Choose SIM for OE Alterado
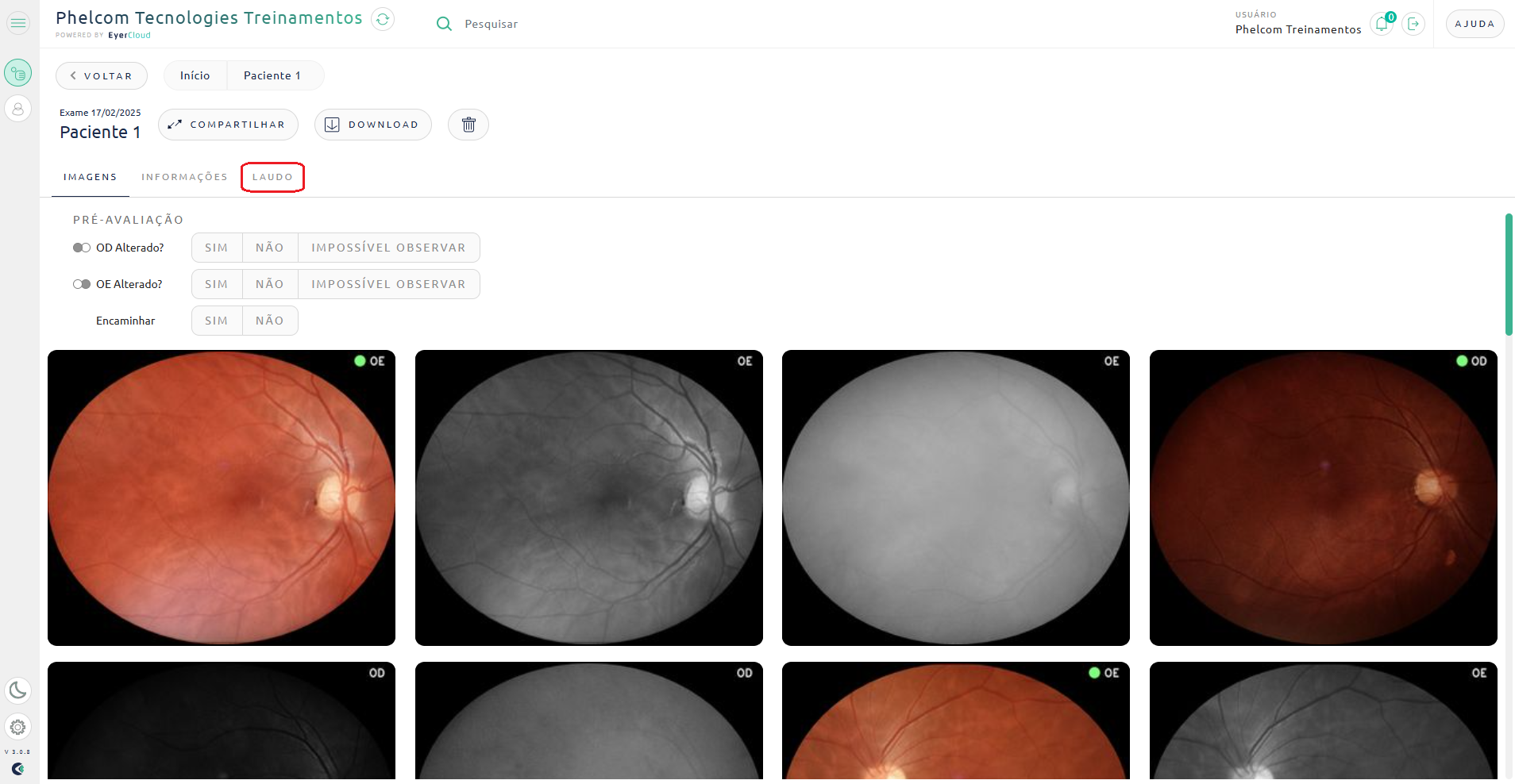 coord(217,284)
